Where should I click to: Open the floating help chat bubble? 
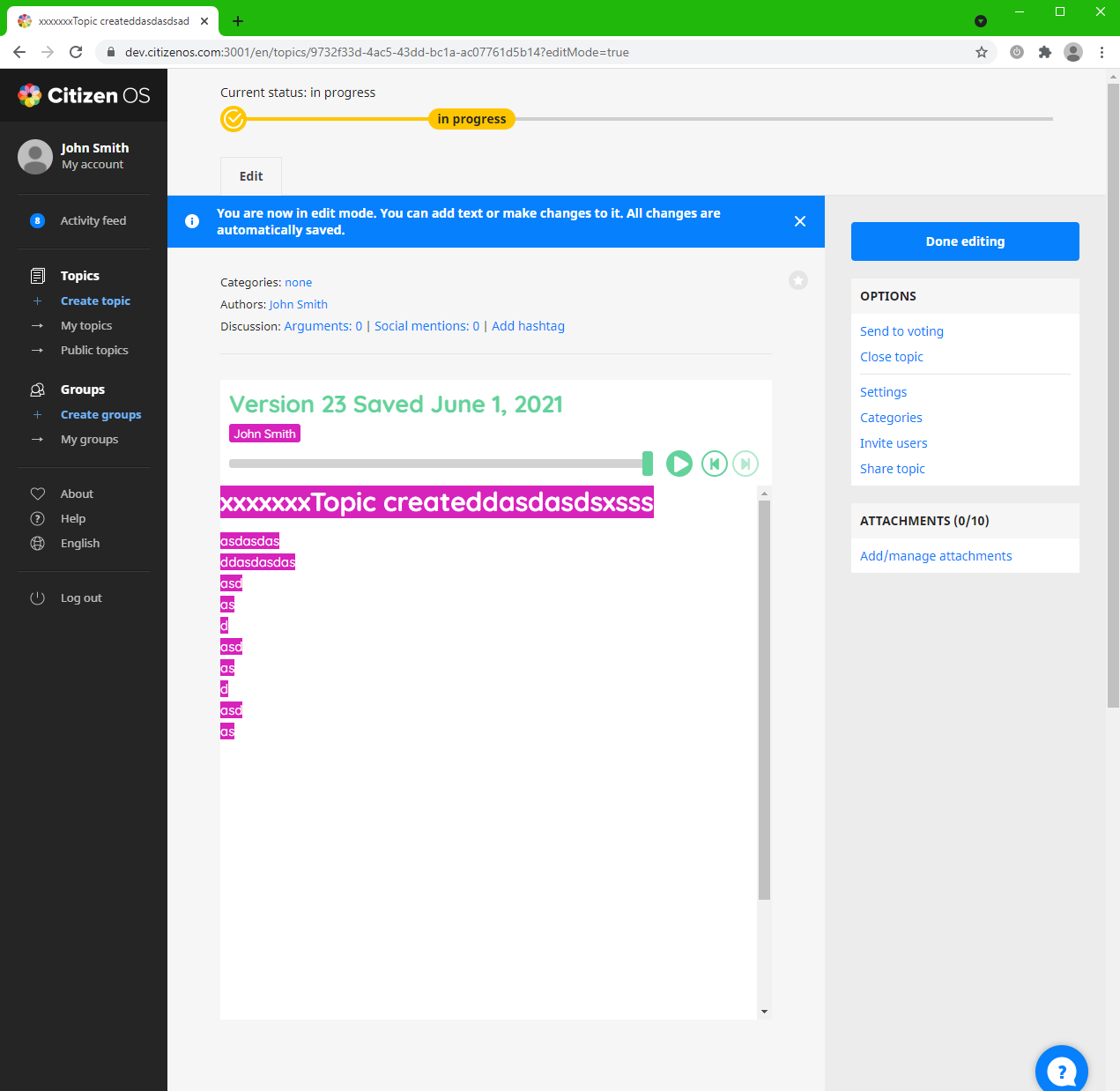(1061, 1069)
